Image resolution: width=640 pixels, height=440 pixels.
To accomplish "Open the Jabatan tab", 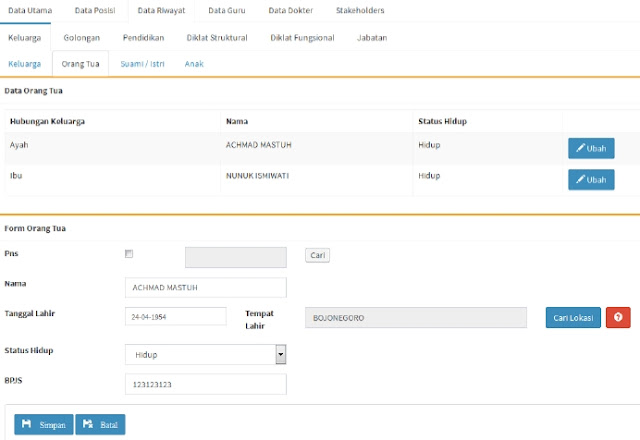I will [372, 38].
